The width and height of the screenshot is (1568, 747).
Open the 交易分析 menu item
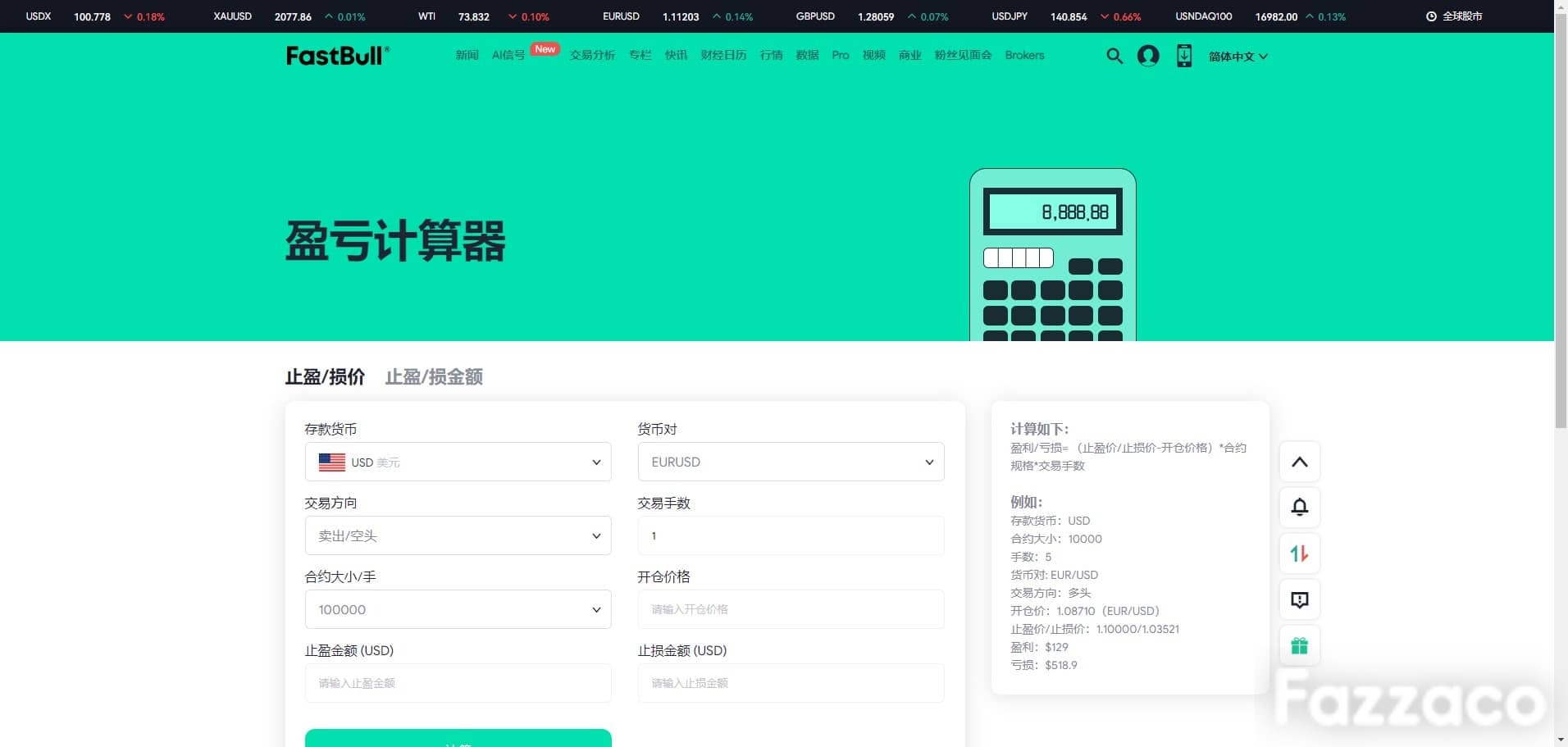coord(593,55)
